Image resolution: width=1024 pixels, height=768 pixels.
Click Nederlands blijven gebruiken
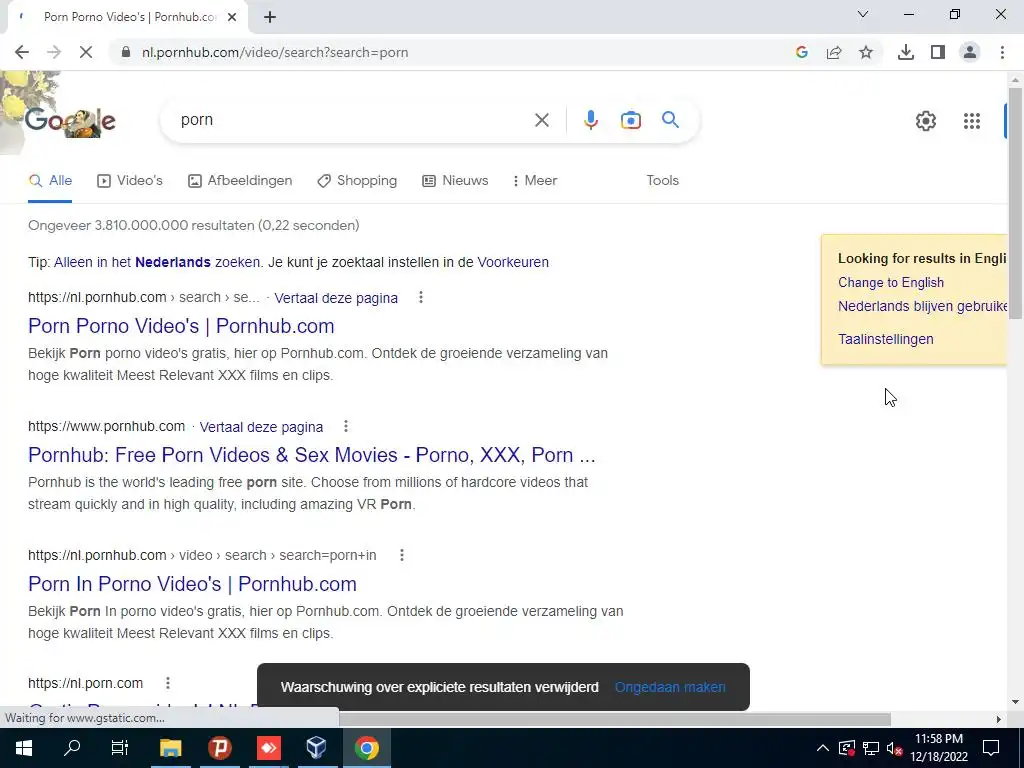(x=922, y=306)
